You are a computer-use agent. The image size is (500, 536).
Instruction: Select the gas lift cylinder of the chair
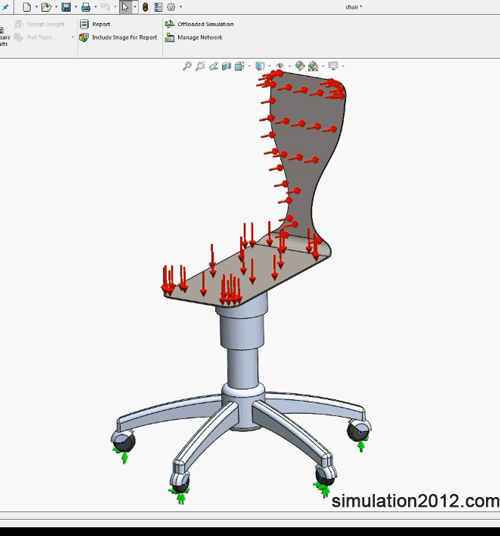tap(242, 367)
